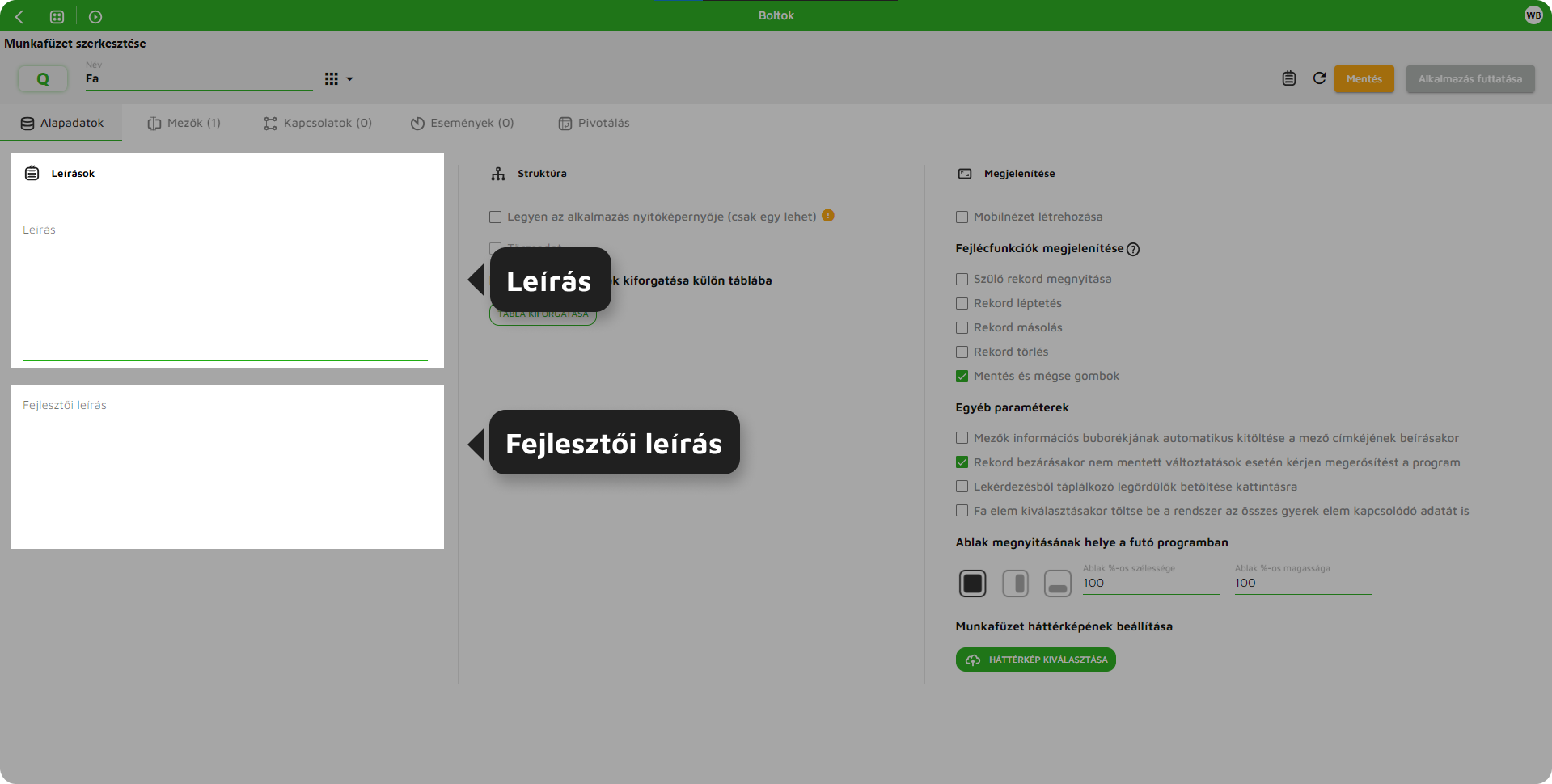The height and width of the screenshot is (784, 1552).
Task: Open the Pivotálás tab
Action: (594, 123)
